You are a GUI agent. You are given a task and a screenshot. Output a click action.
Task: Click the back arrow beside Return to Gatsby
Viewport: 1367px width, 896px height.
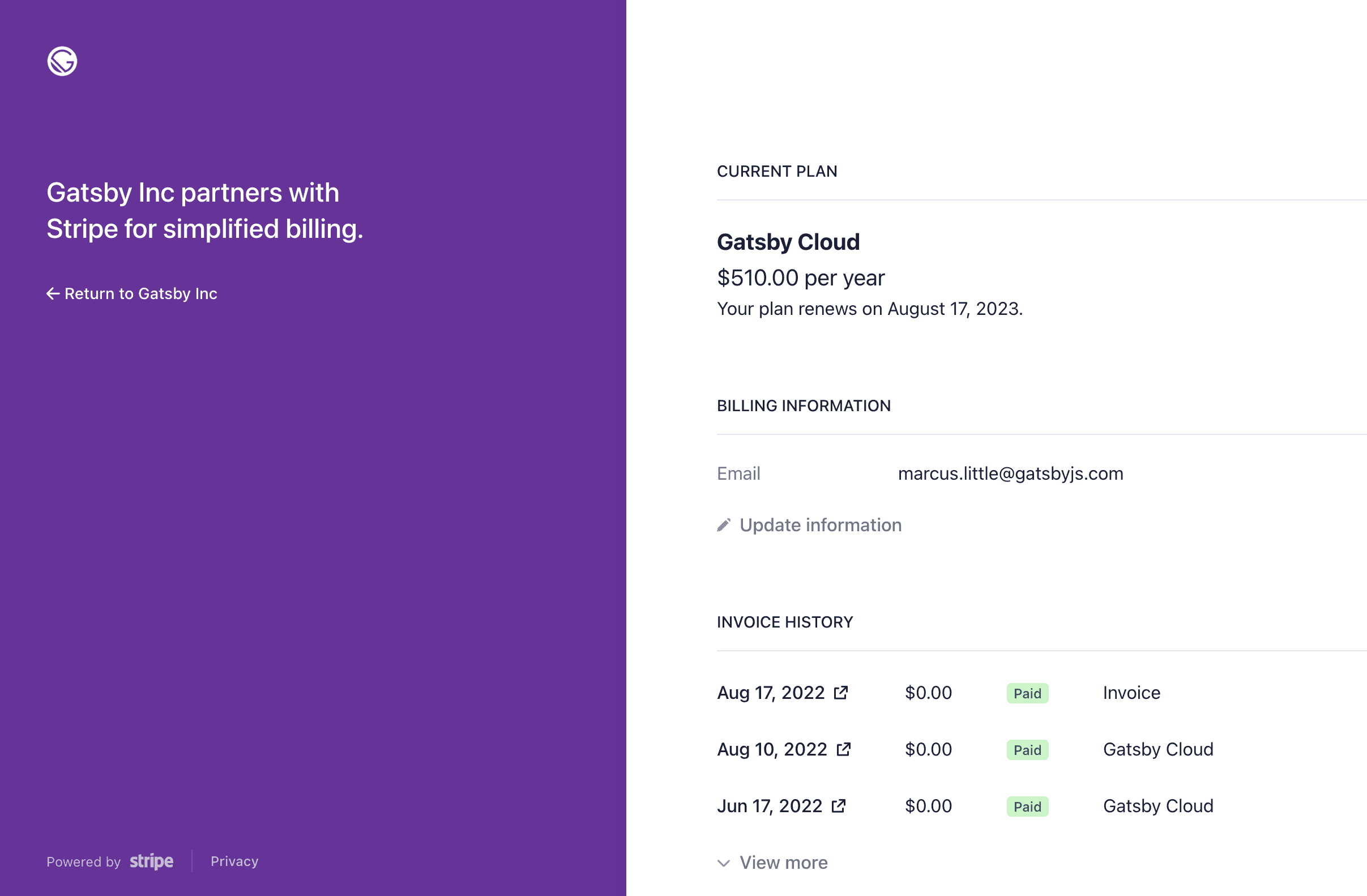pyautogui.click(x=53, y=293)
